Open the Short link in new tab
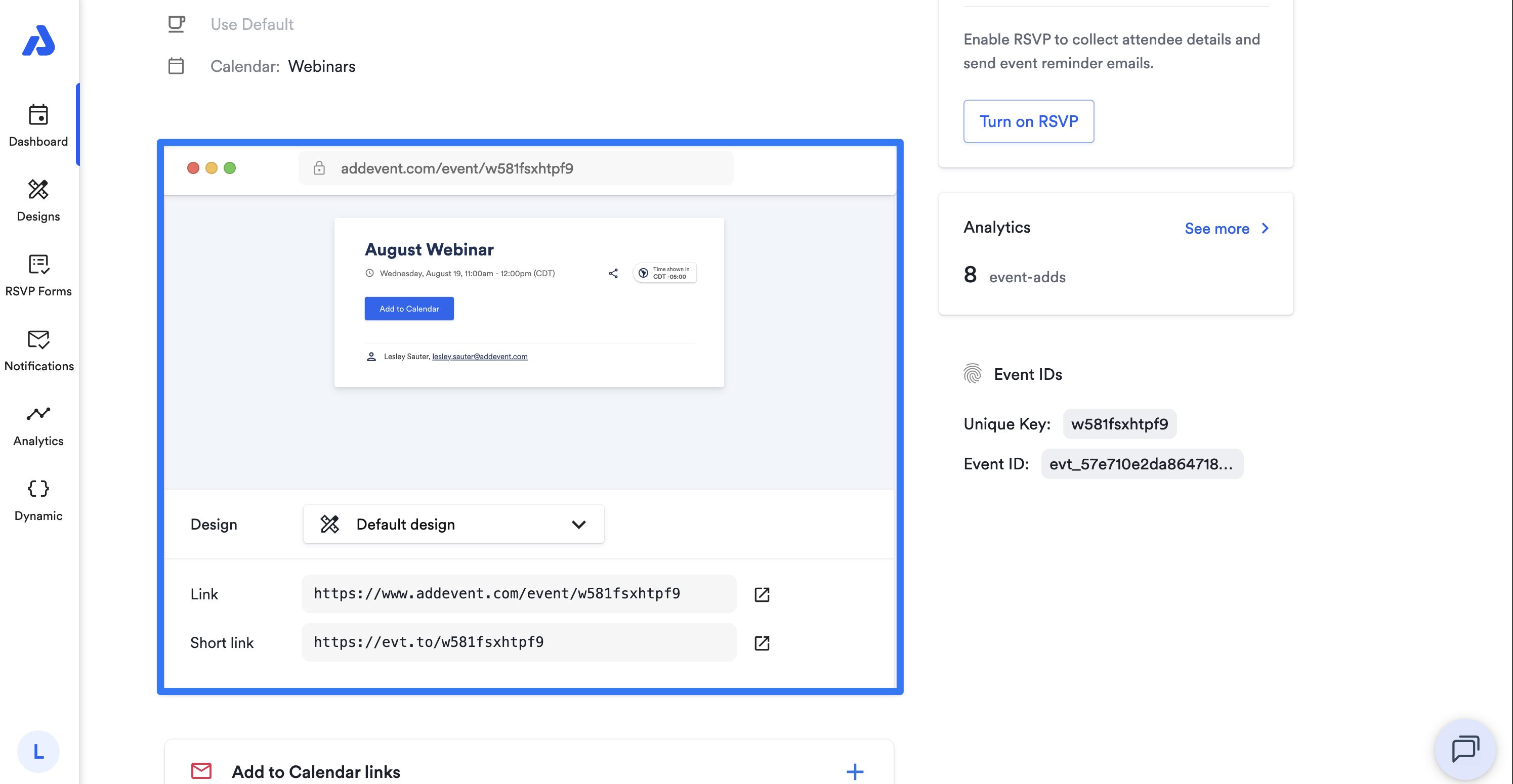Screen dimensions: 1513x784 coord(762,643)
